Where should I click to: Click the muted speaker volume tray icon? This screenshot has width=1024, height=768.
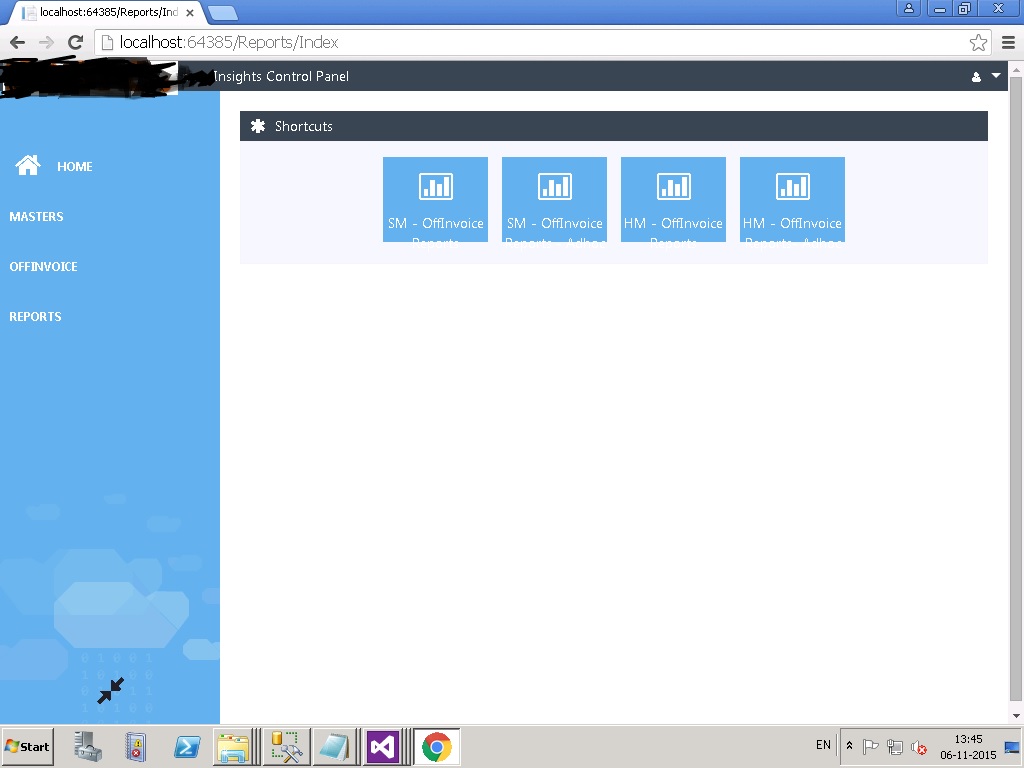[x=919, y=747]
